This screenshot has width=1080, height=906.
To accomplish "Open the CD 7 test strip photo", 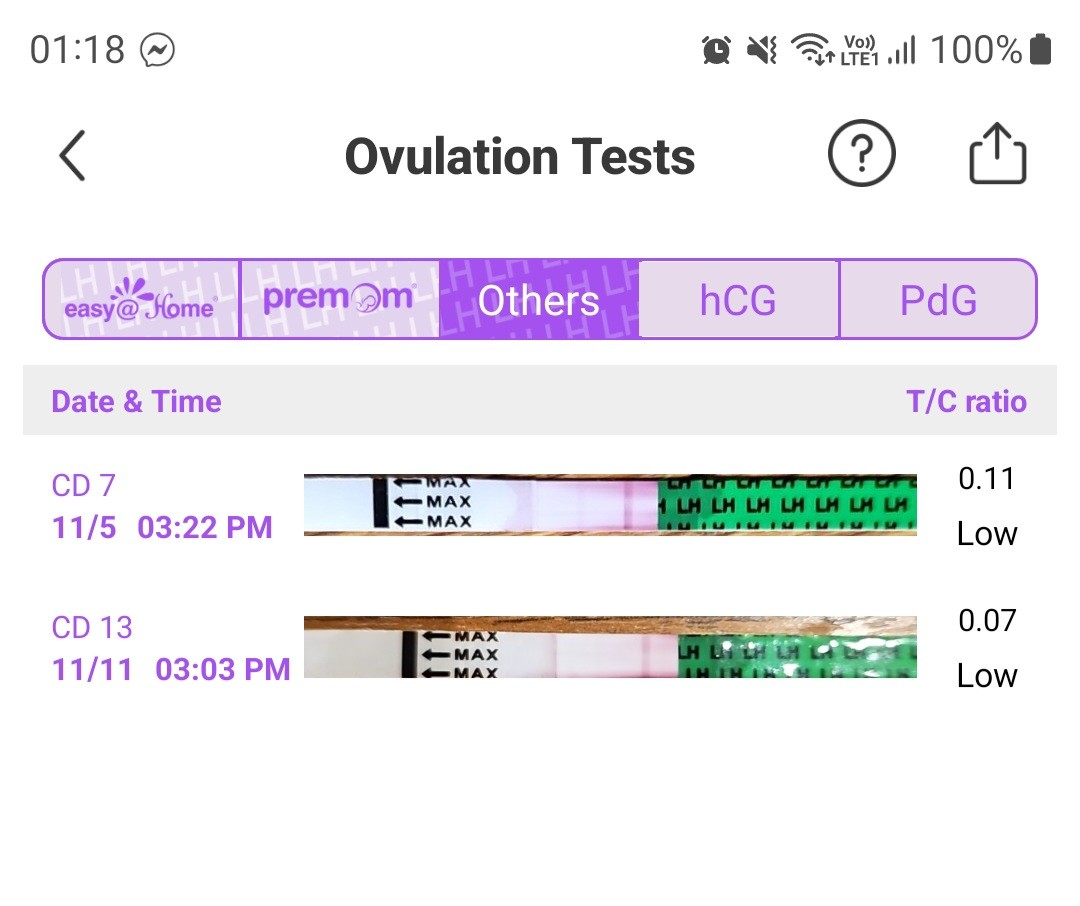I will point(610,505).
